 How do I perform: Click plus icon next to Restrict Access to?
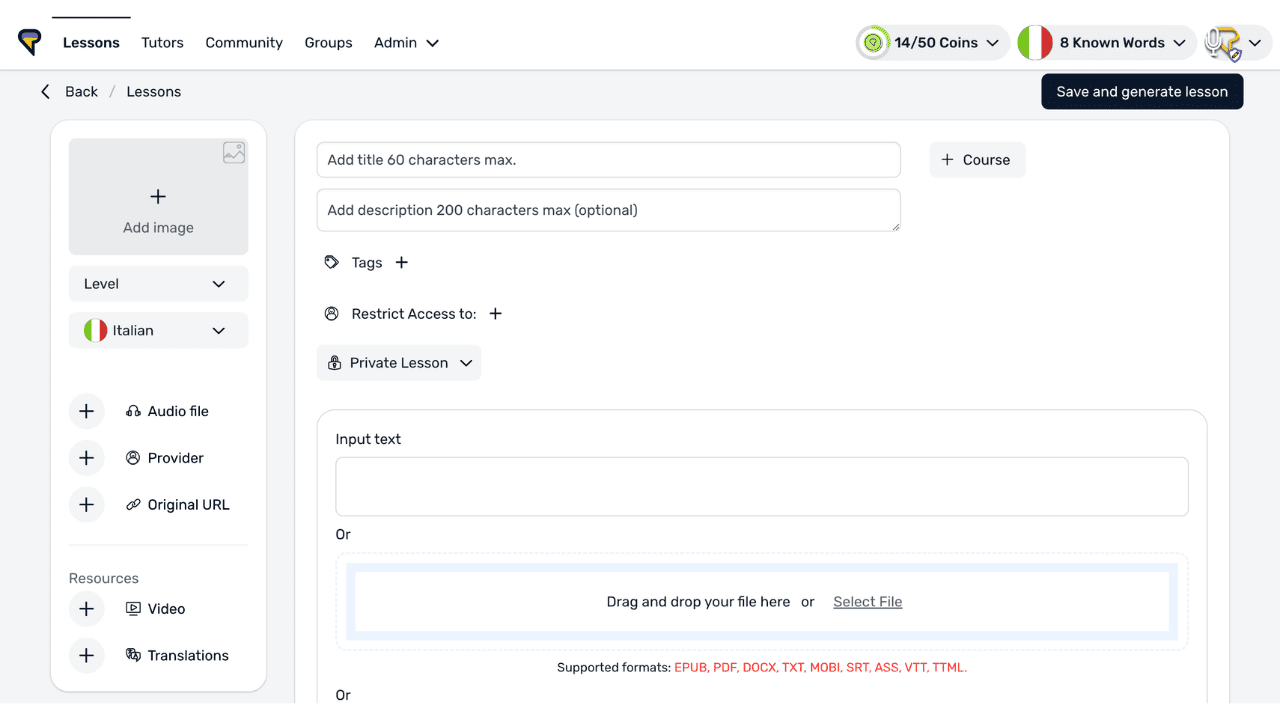(495, 314)
